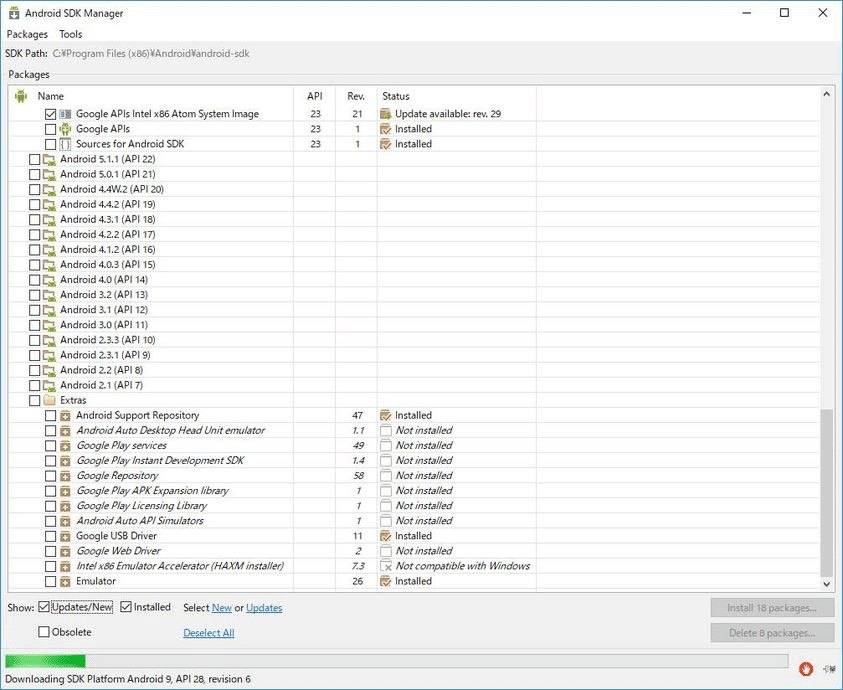Click the scroll up arrow of package list
Screen dimensions: 843x690
(x=826, y=94)
